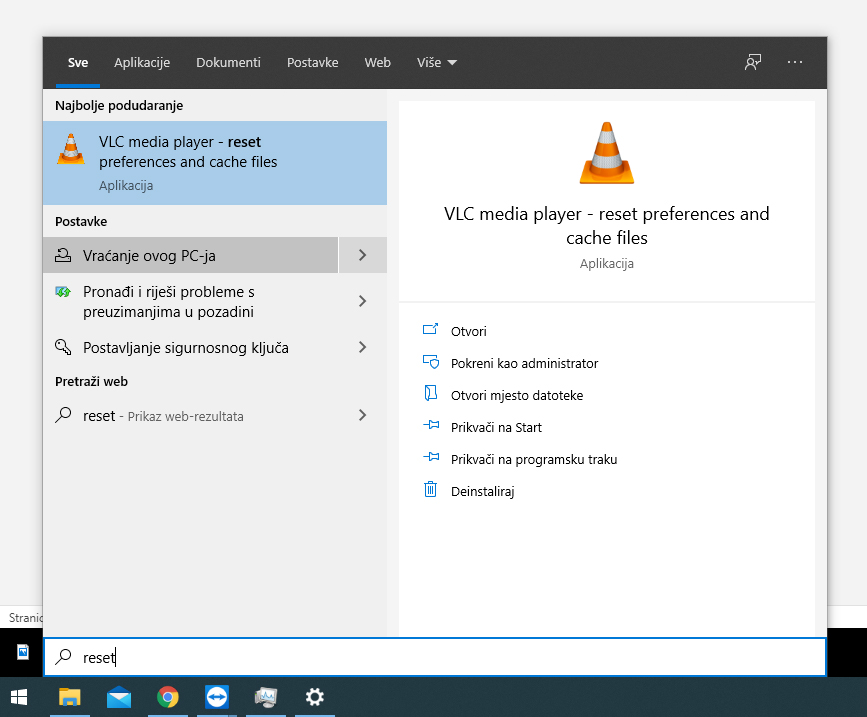Click the folder icon next to Otvori mjesto datoteke
Screen dimensions: 867x717
[430, 393]
